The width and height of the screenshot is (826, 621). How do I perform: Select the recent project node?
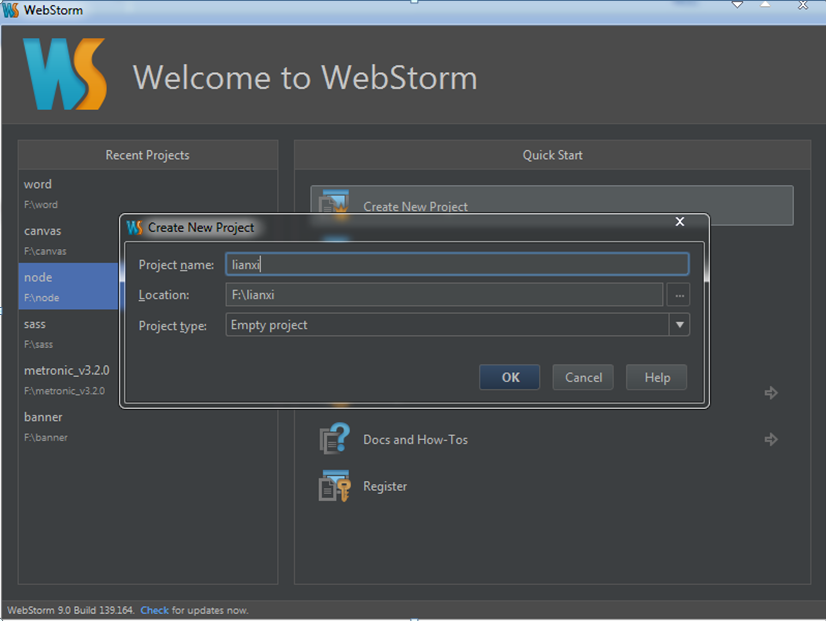[x=68, y=286]
